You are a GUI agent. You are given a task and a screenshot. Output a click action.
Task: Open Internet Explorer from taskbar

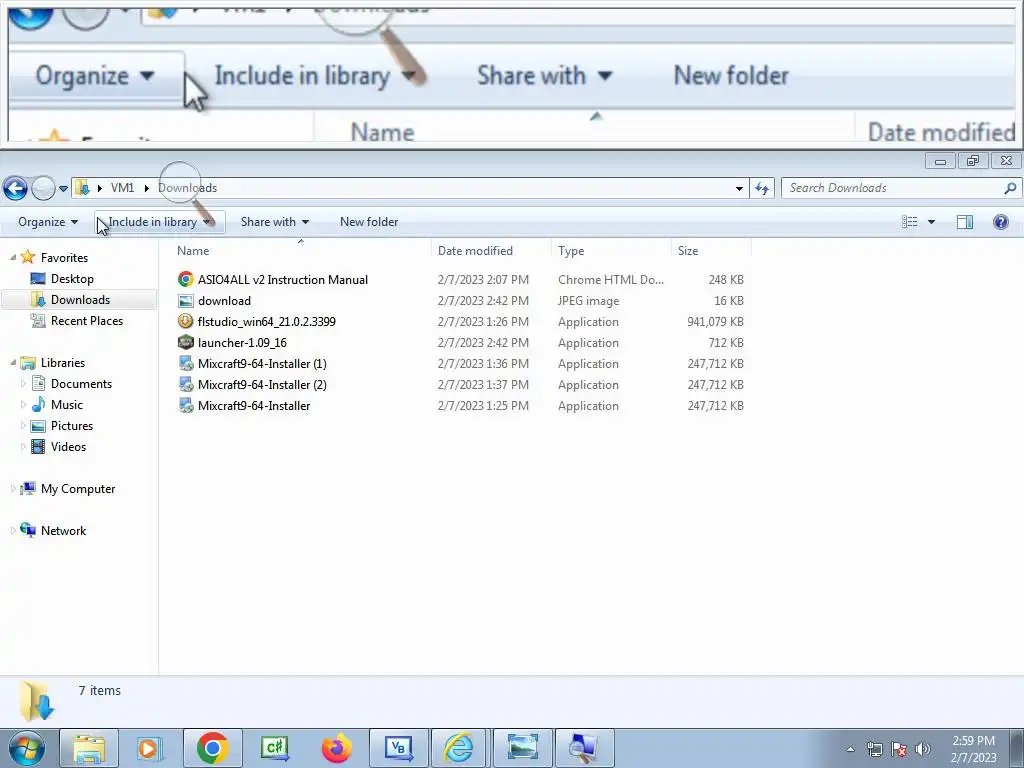point(460,748)
